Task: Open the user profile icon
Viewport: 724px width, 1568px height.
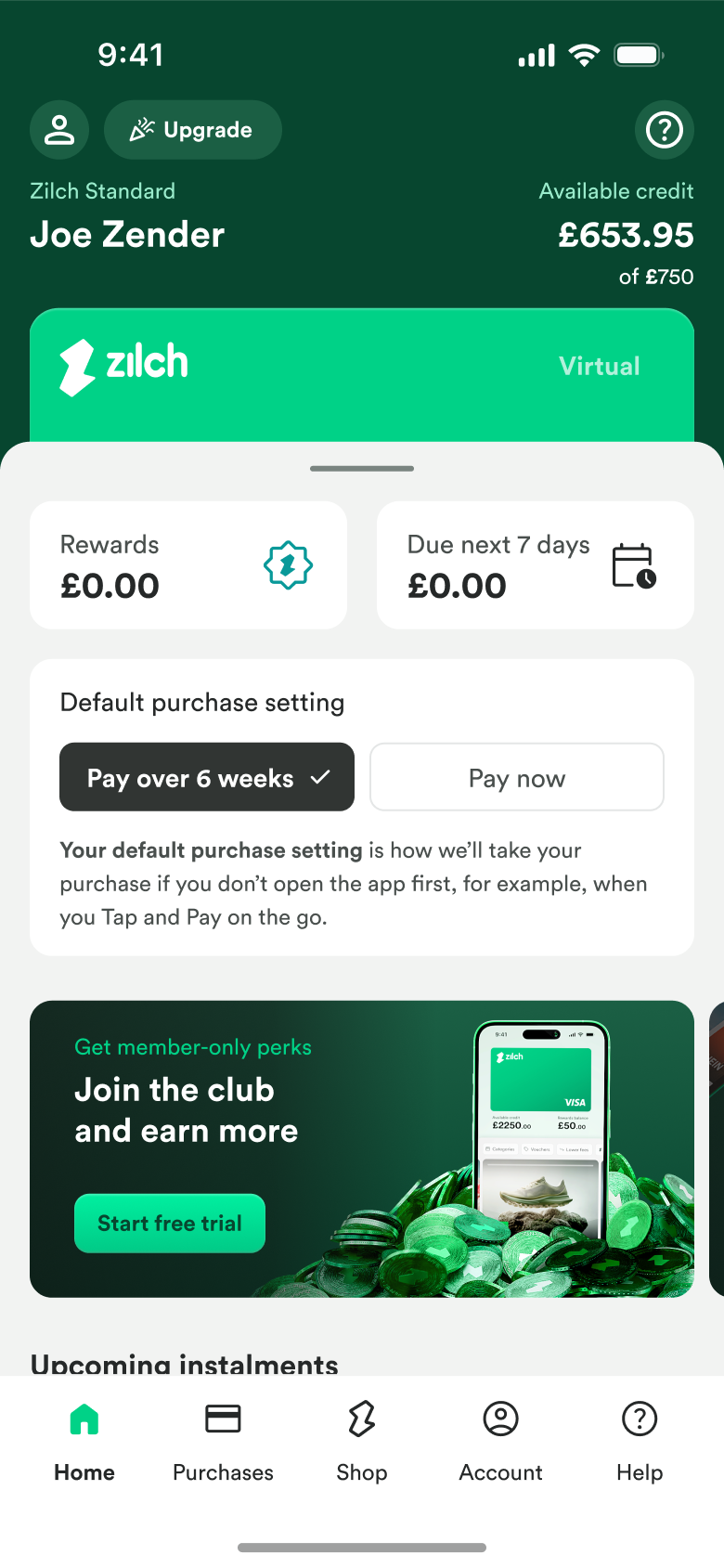Action: 59,130
